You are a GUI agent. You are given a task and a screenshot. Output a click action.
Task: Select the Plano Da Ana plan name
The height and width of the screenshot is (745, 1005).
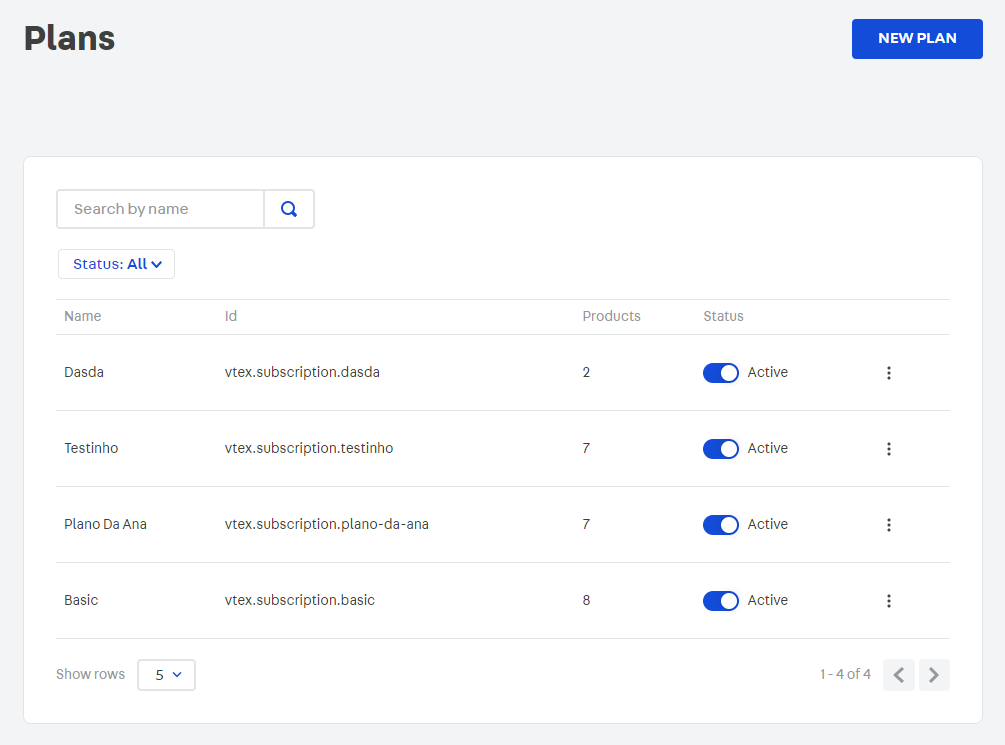click(105, 524)
